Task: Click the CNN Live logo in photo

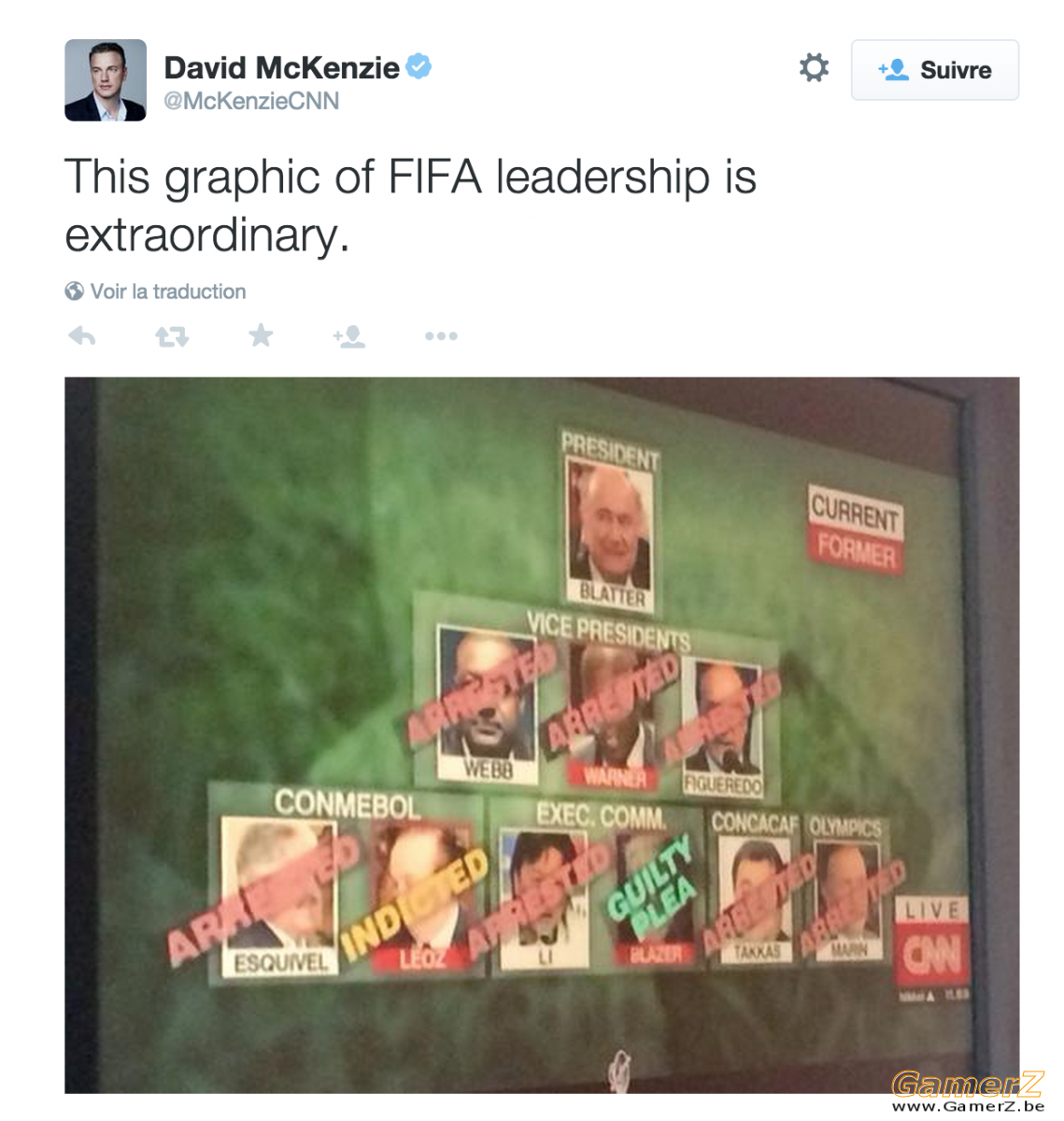Action: tap(932, 942)
